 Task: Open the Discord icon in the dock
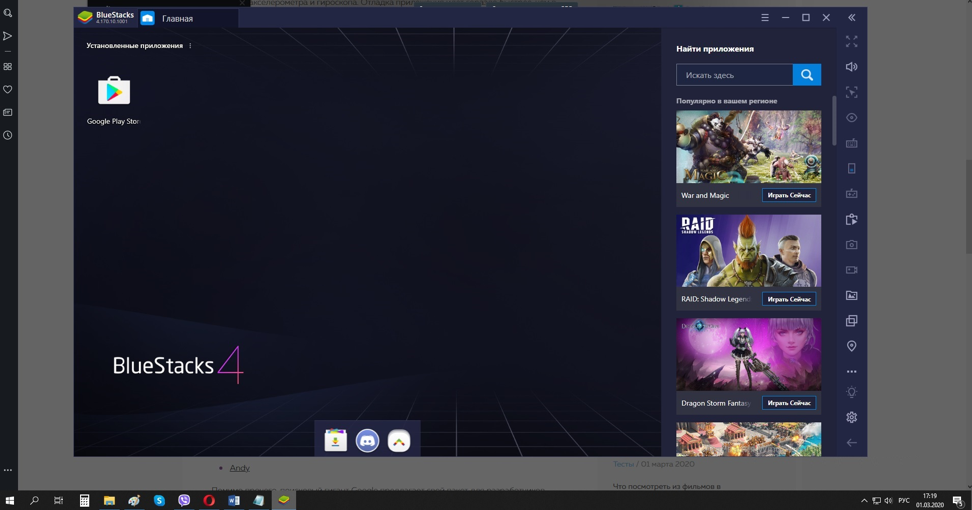tap(367, 441)
